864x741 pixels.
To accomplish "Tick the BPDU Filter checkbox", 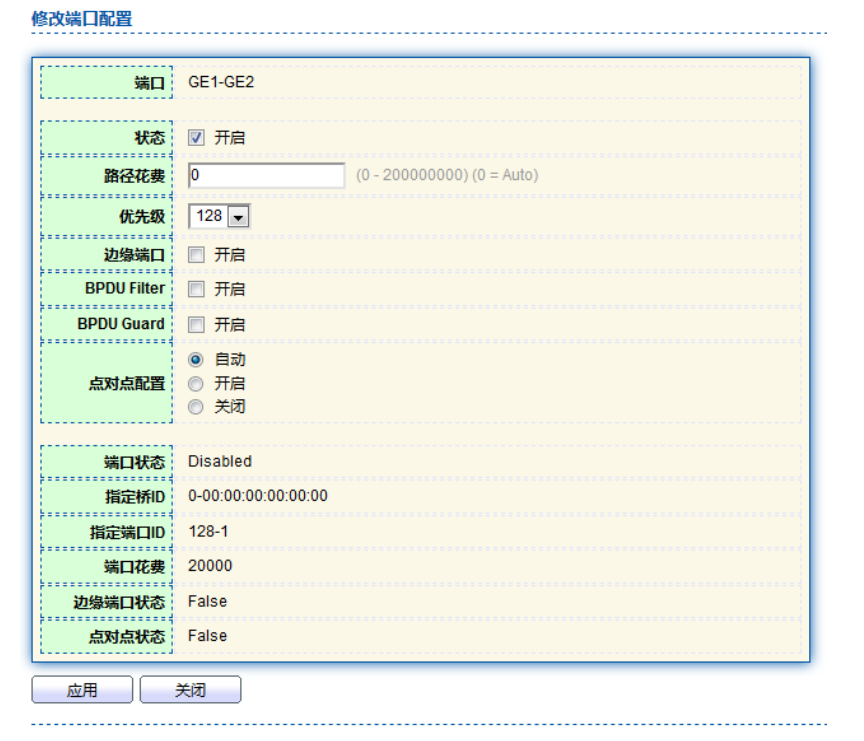I will pos(197,289).
